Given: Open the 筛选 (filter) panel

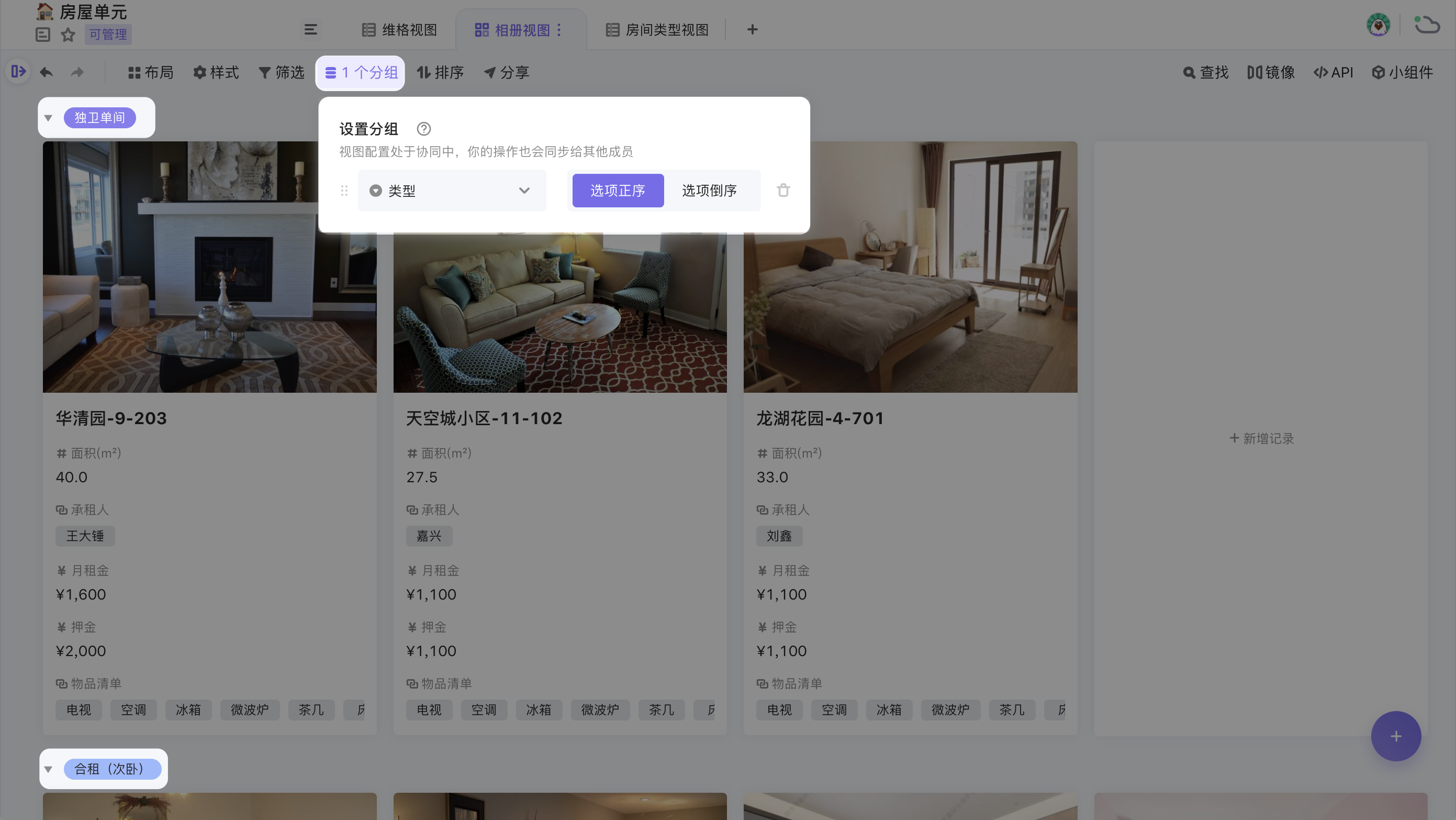Looking at the screenshot, I should click(282, 72).
